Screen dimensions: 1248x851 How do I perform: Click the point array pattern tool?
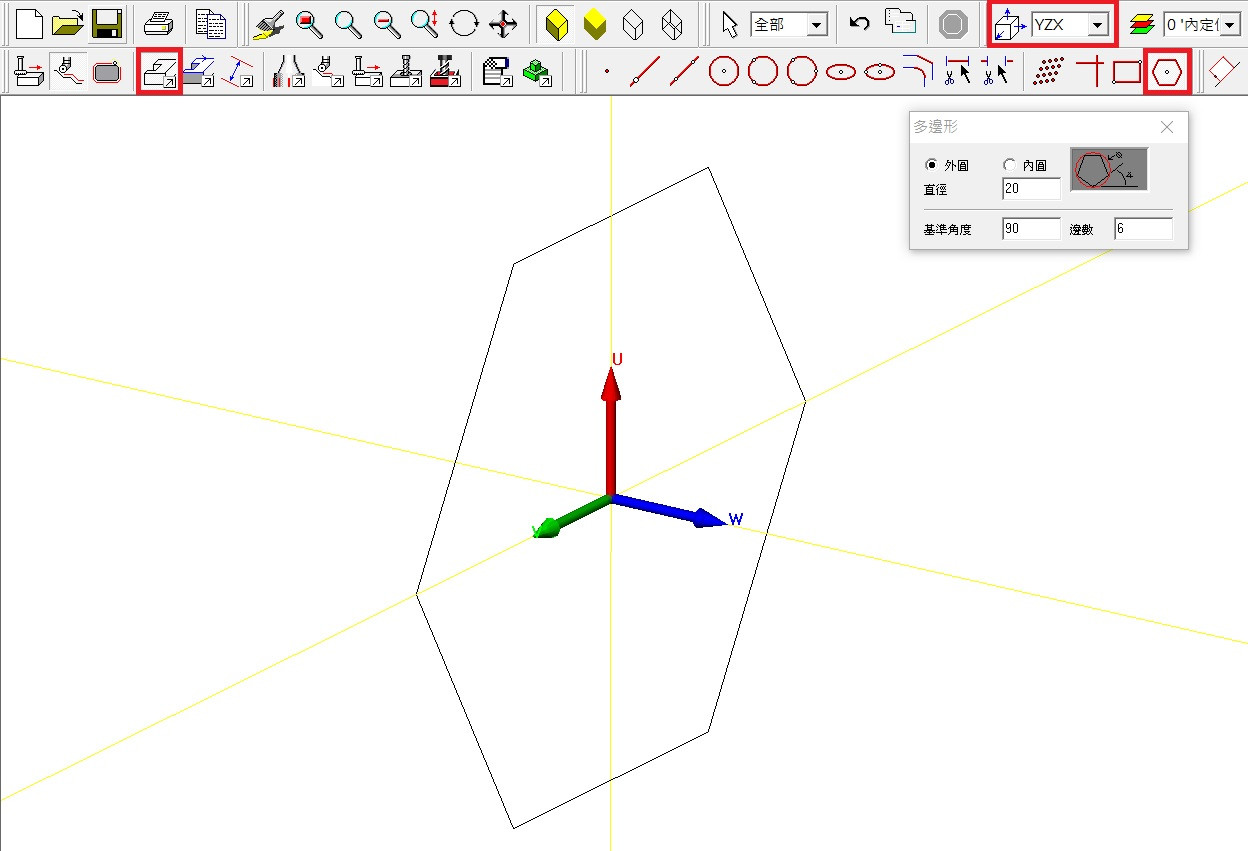(1047, 72)
